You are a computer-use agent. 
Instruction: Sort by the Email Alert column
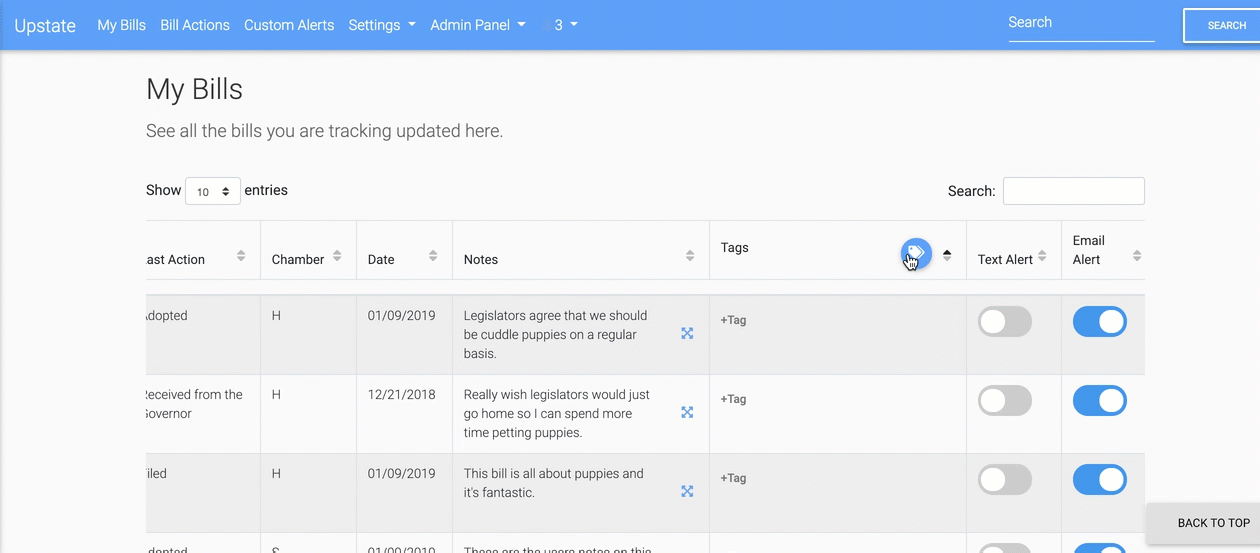(1137, 256)
